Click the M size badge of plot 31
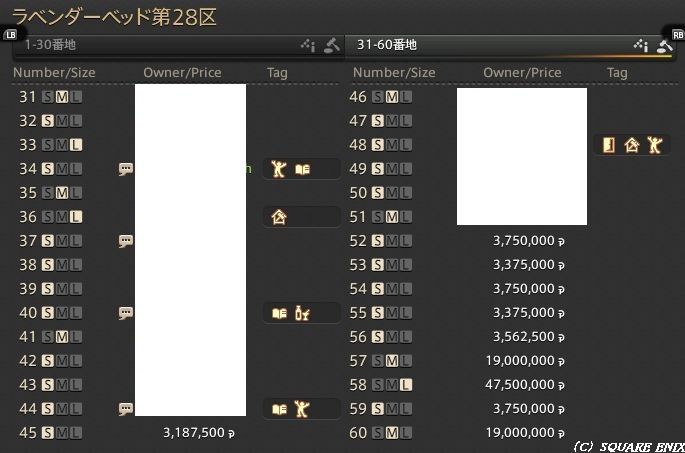The width and height of the screenshot is (685, 453). click(x=62, y=97)
